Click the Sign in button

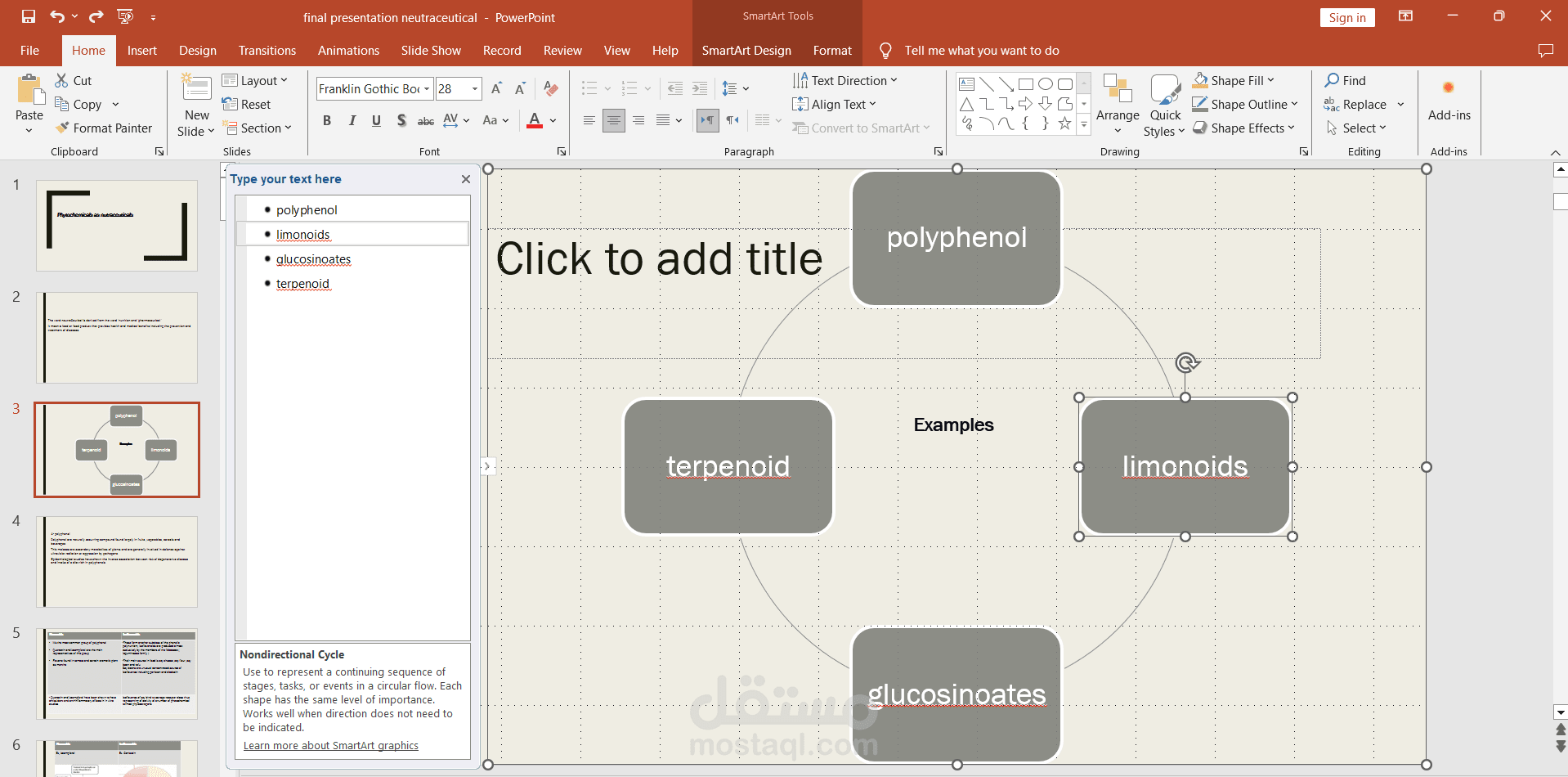[x=1346, y=18]
